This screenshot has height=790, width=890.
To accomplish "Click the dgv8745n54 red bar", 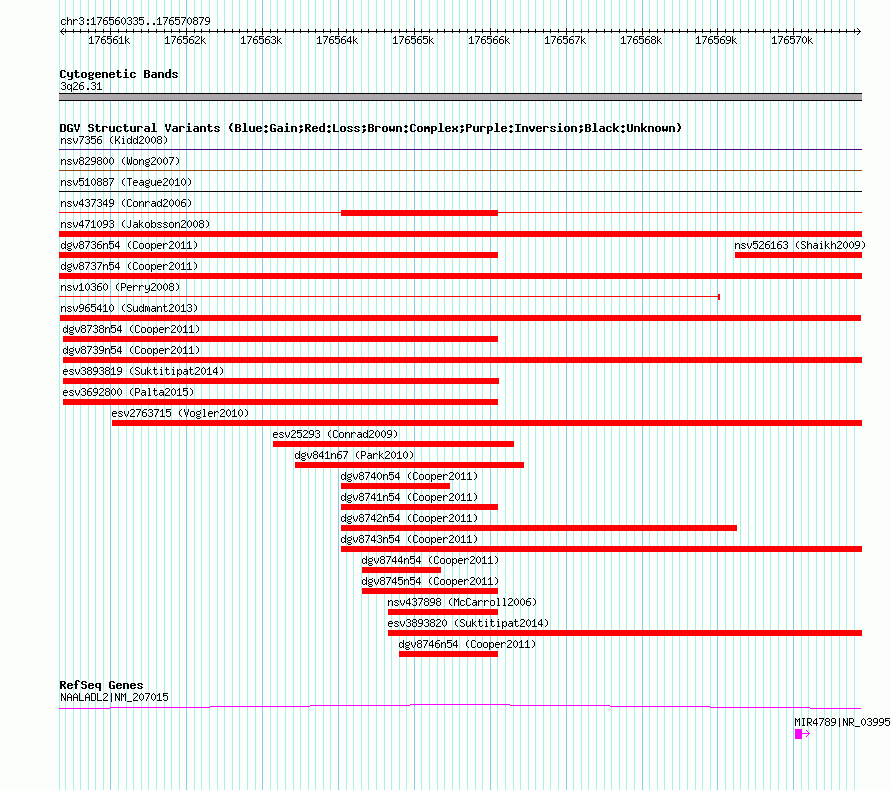I will click(x=430, y=591).
